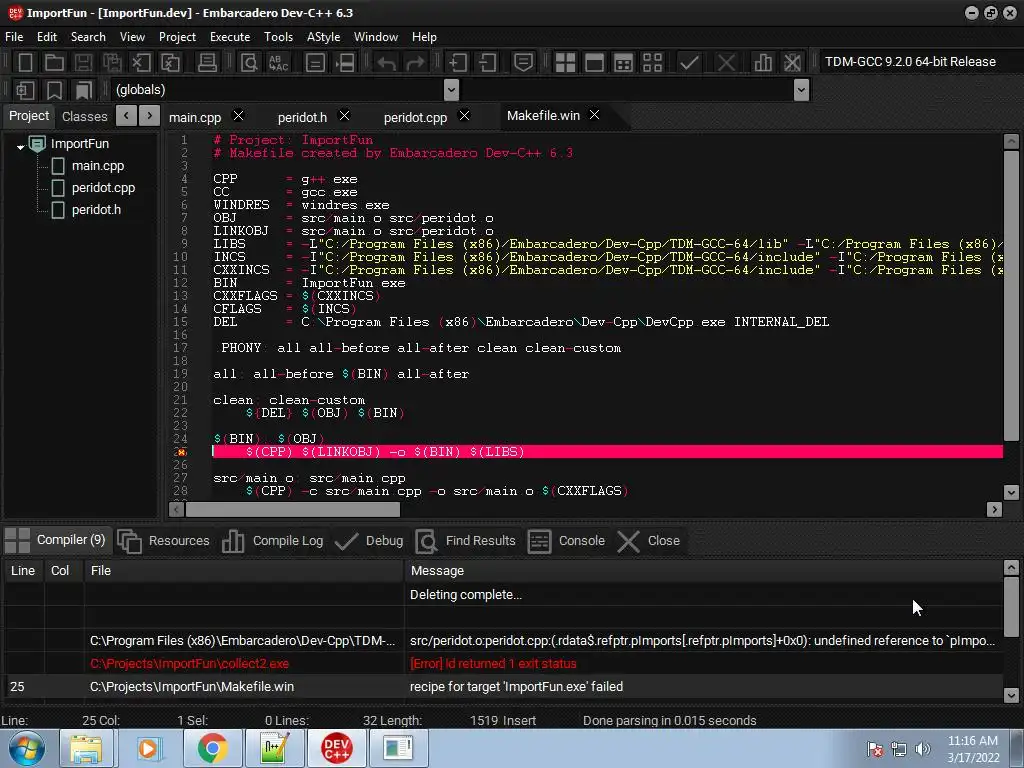Click the Rebuild All icon
This screenshot has width=1024, height=768.
point(652,63)
